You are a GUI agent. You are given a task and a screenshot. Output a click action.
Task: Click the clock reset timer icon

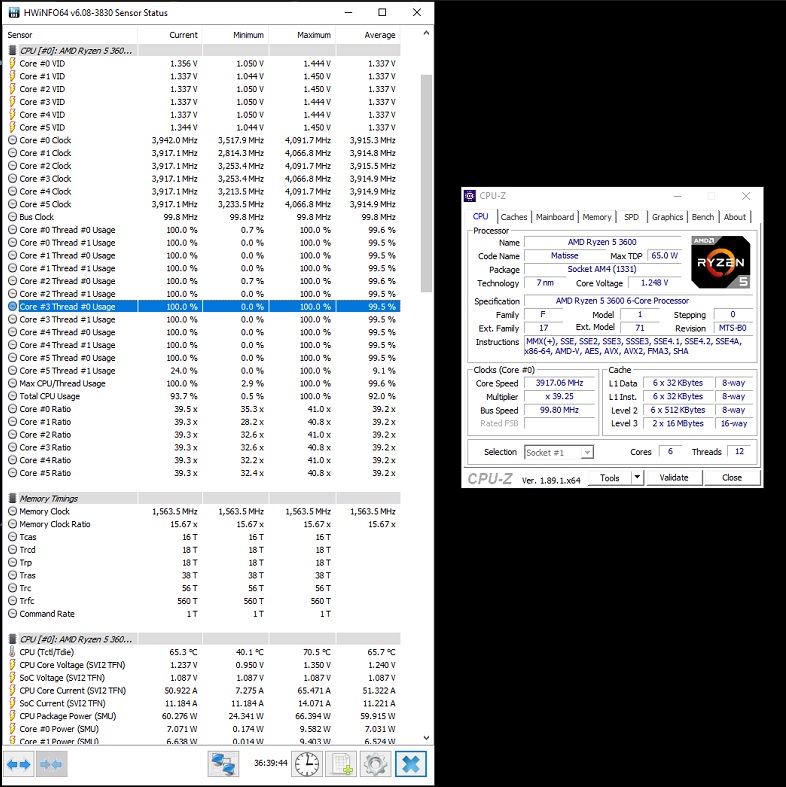[307, 764]
